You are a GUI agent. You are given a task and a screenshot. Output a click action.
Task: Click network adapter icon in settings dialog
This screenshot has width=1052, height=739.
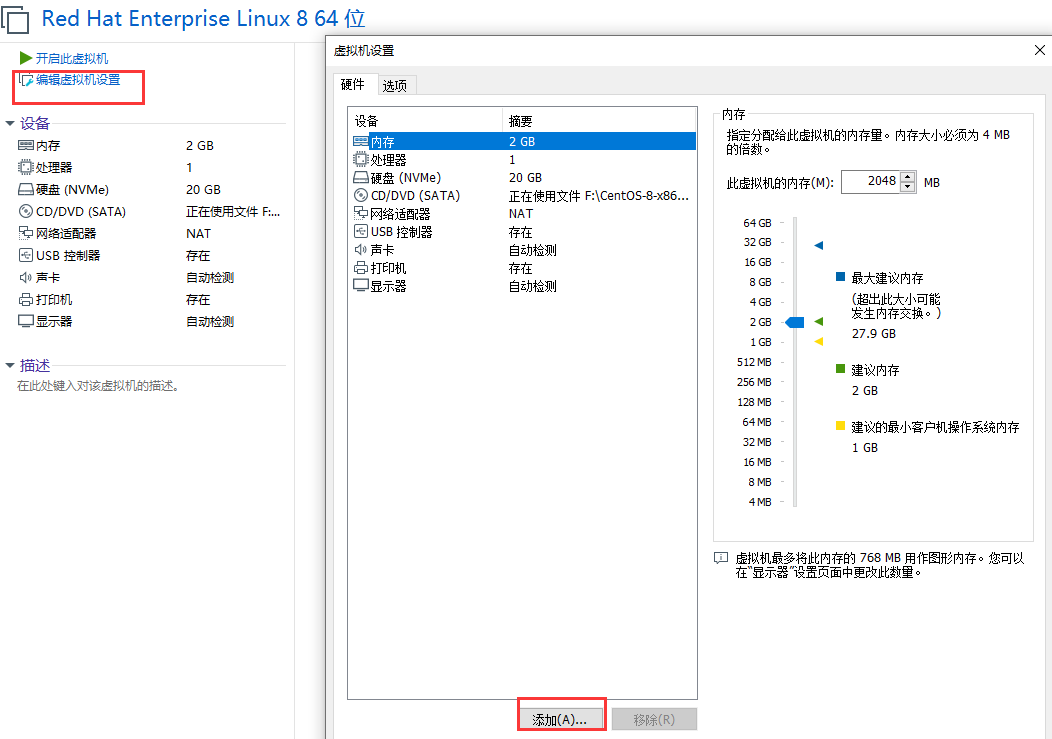click(360, 213)
